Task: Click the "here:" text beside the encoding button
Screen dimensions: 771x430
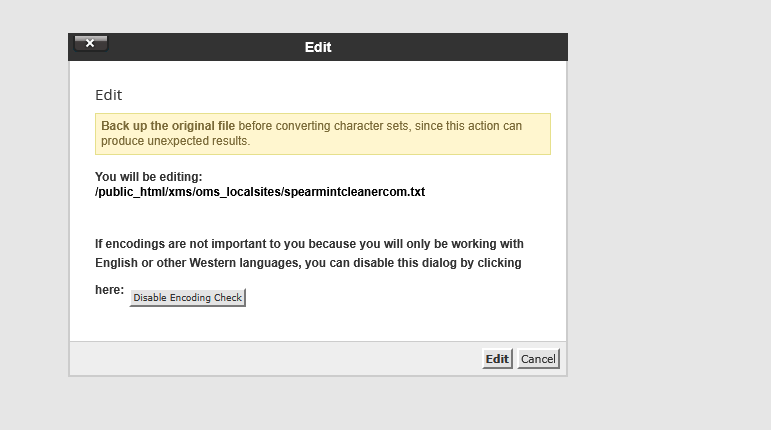Action: click(x=109, y=291)
